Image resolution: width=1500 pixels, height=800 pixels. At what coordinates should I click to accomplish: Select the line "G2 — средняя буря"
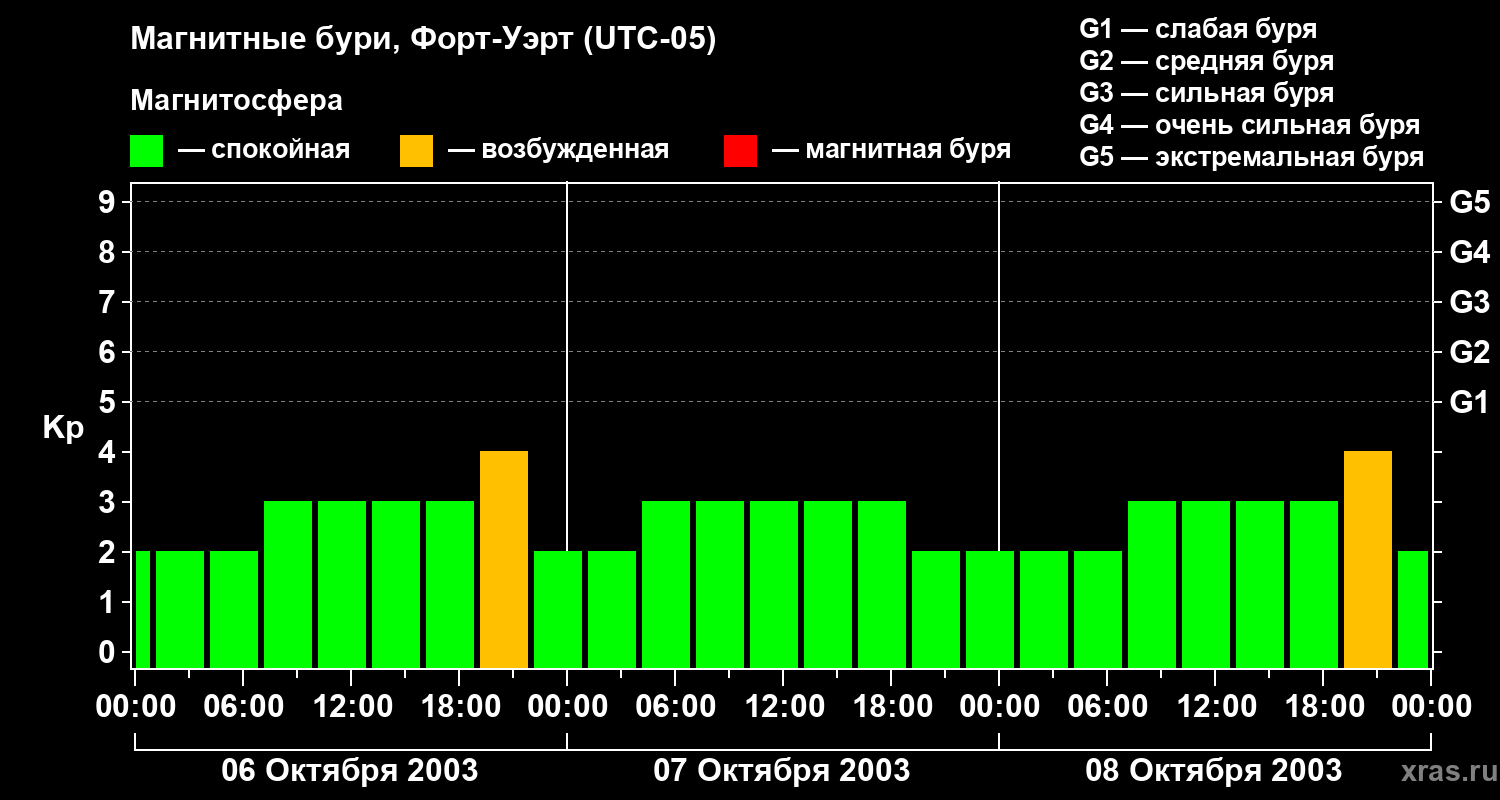coord(1207,61)
